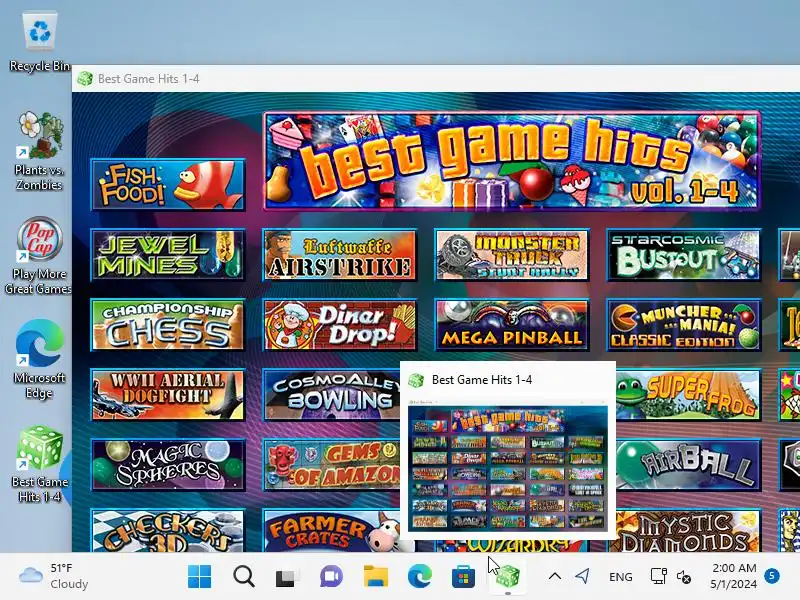Open the clock showing 2:00 AM

(734, 576)
